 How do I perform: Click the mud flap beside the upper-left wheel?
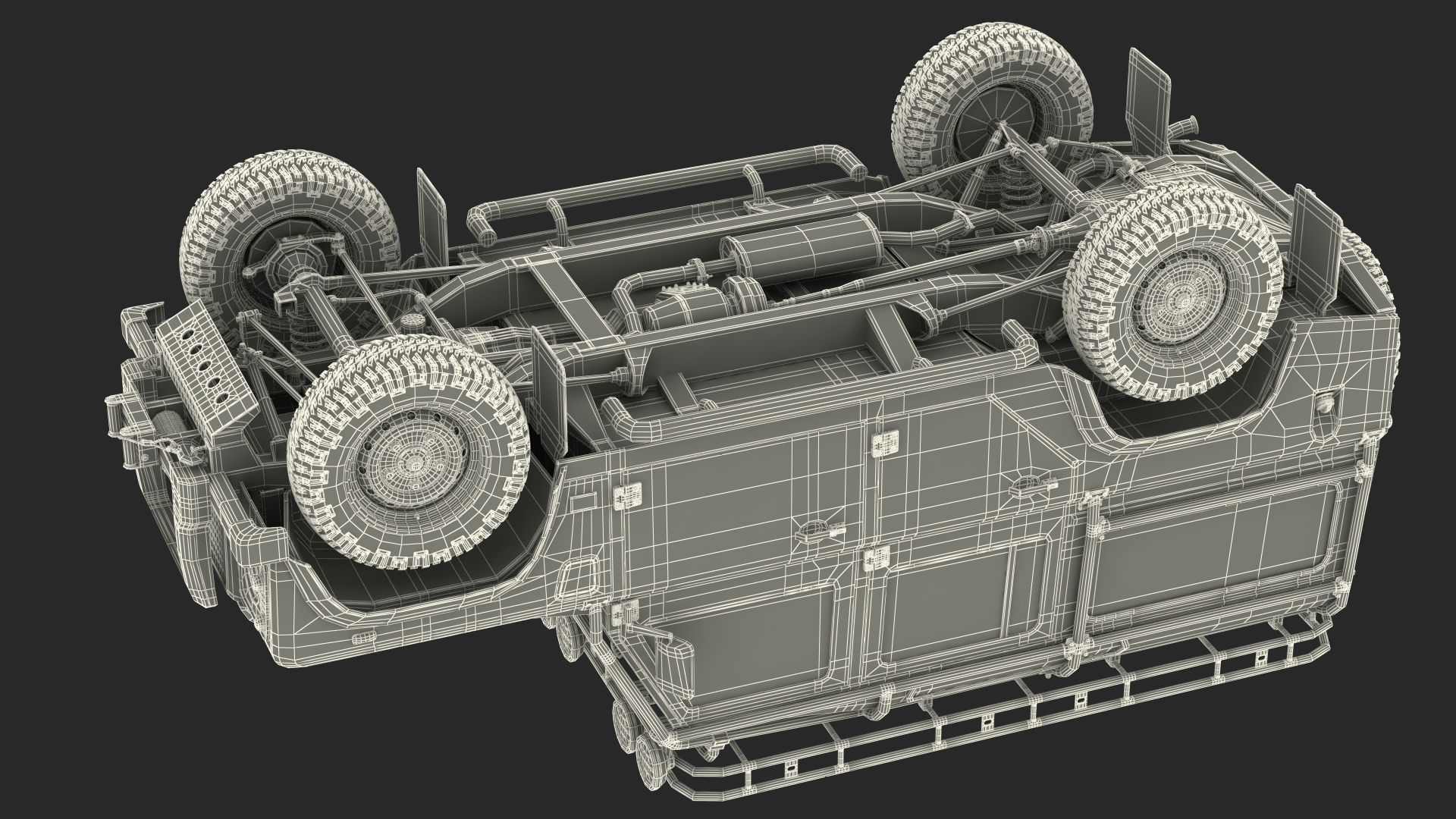[x=432, y=218]
